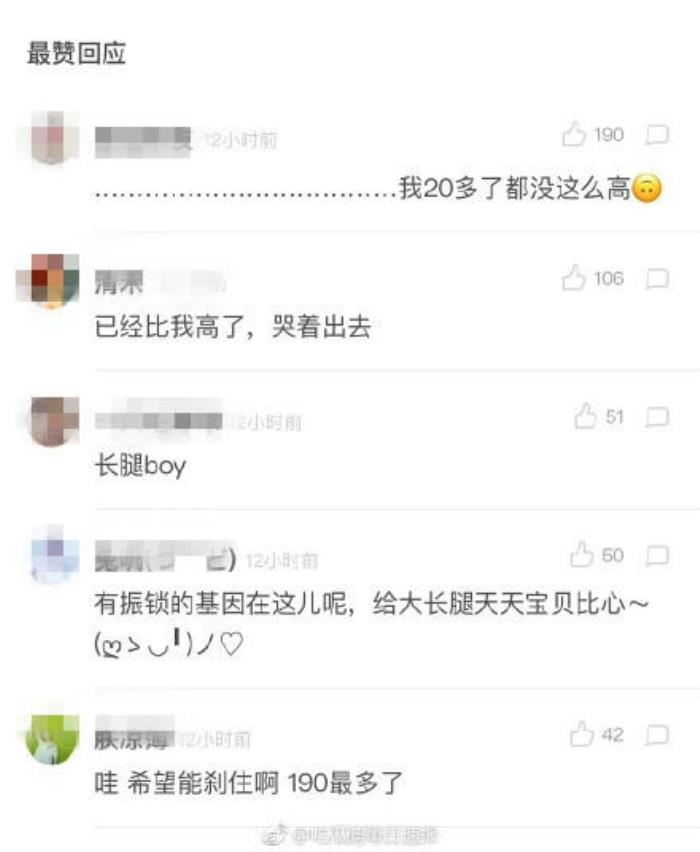The width and height of the screenshot is (700, 852).
Task: Tap comment text 我20多了都没这么高
Action: 514,189
